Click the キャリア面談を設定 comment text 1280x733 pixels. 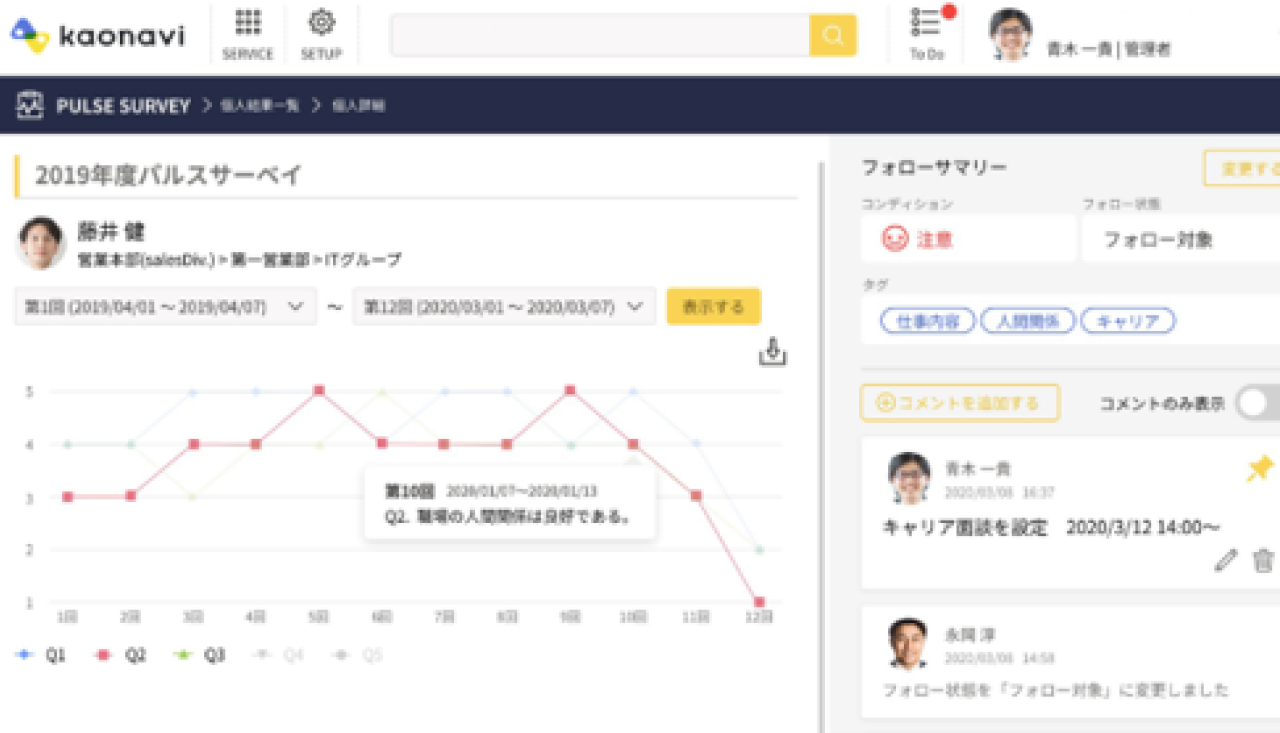[x=1051, y=527]
